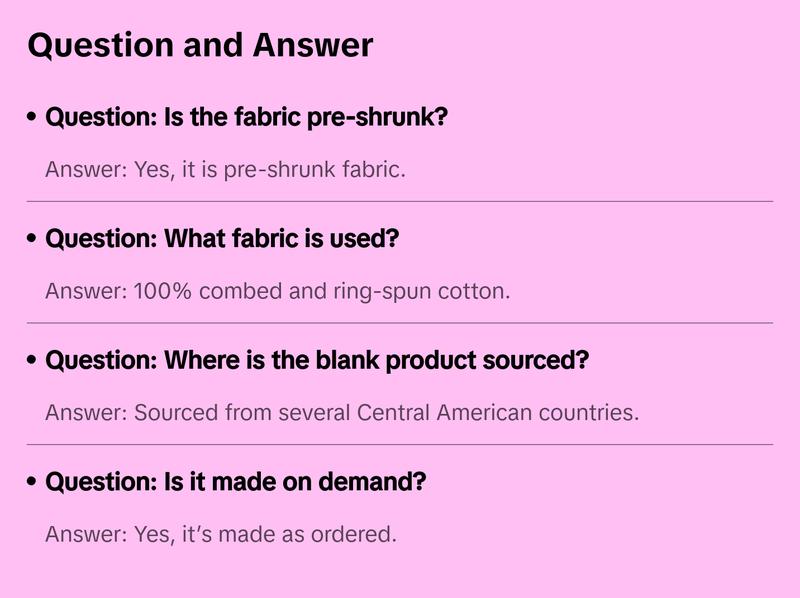Image resolution: width=800 pixels, height=598 pixels.
Task: Click the divider below the ring-spun cotton answer
Action: [x=400, y=323]
